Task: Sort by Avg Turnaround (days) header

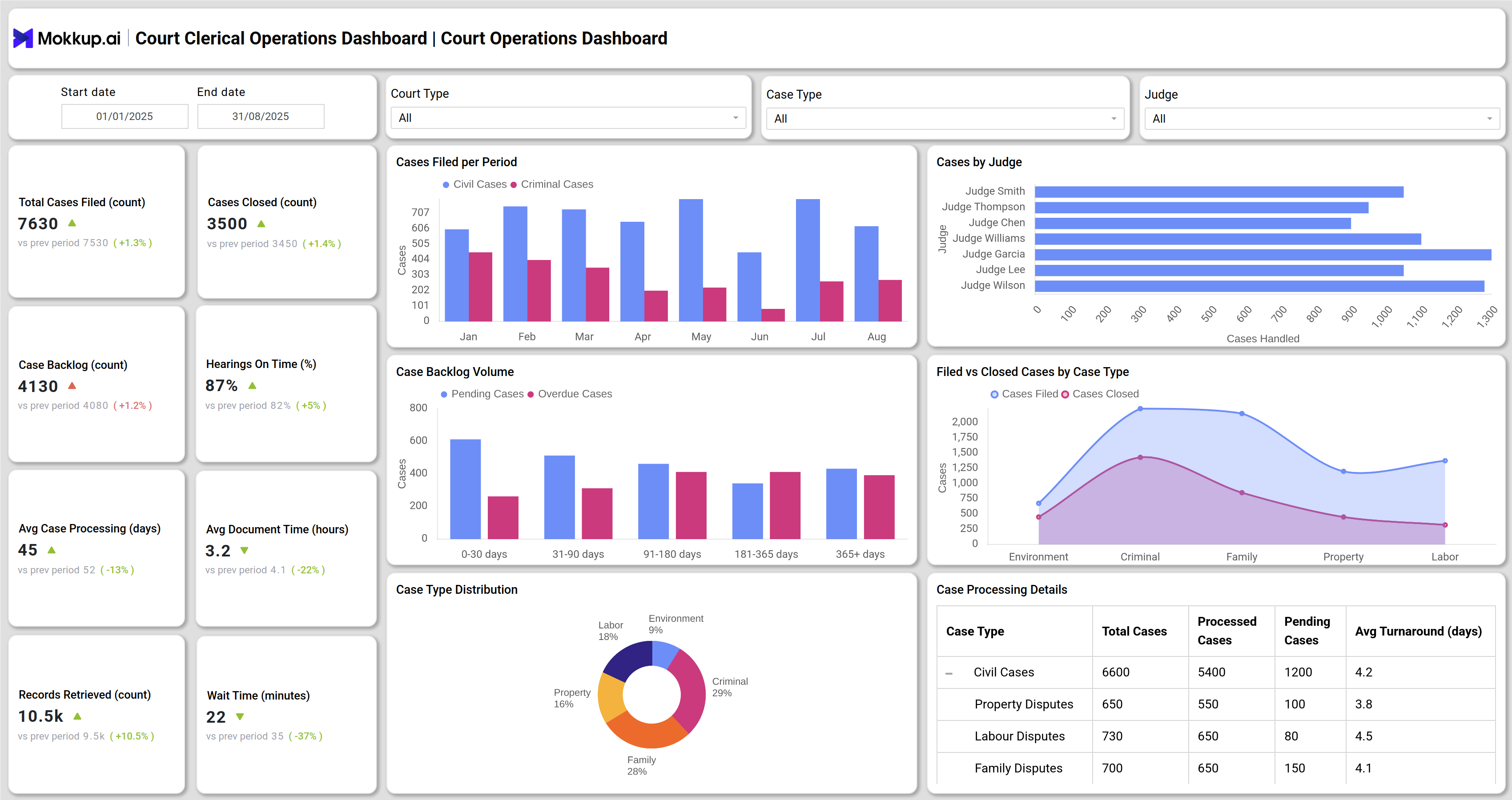Action: point(1418,632)
